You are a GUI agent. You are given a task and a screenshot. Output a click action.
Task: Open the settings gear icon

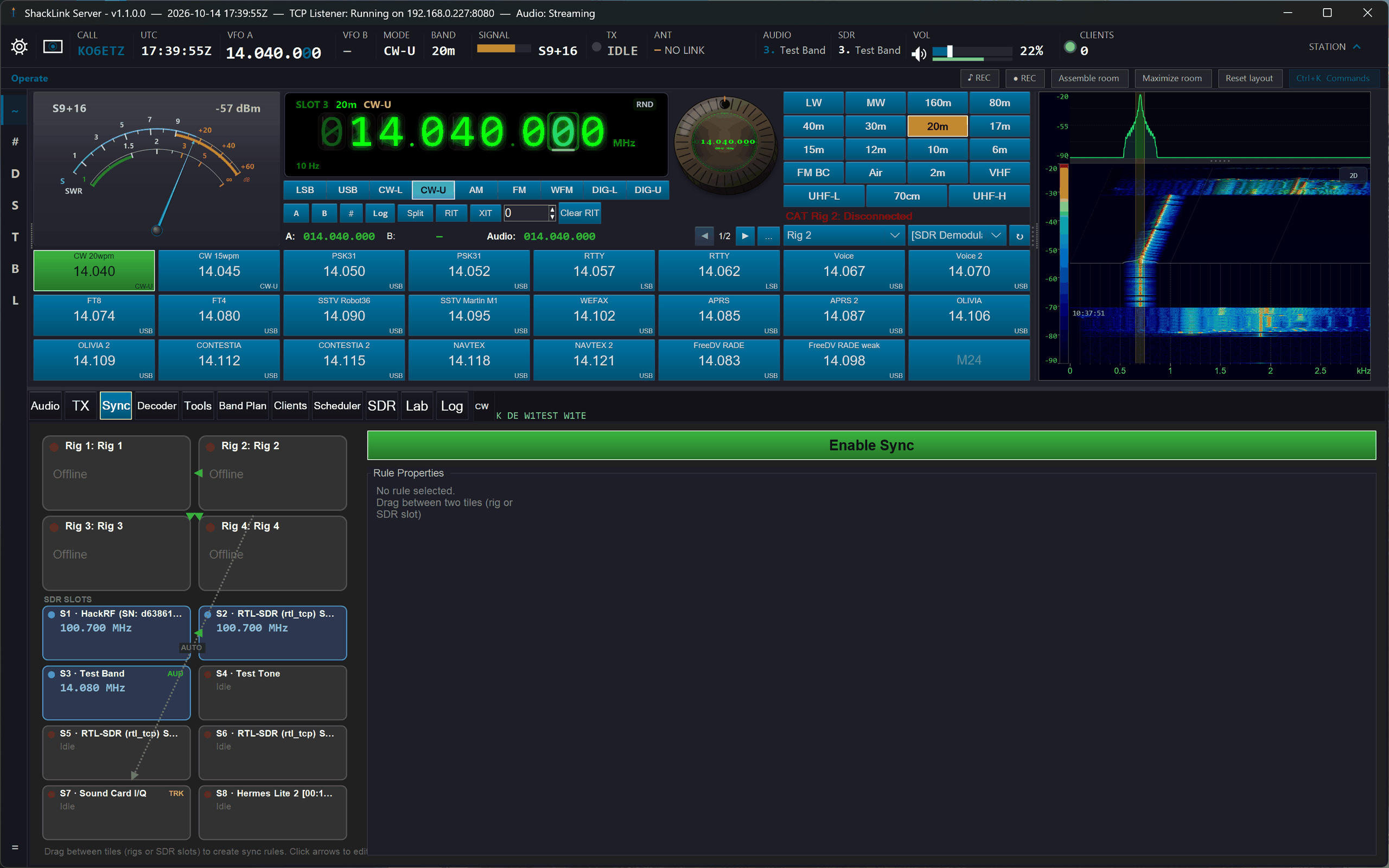(x=19, y=47)
